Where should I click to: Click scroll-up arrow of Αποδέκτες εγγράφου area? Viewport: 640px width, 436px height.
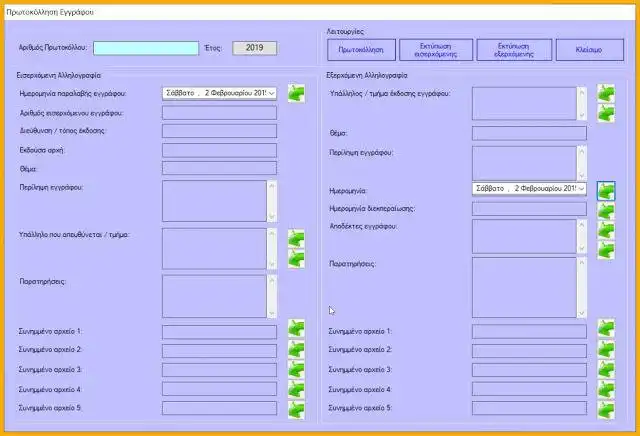click(582, 225)
